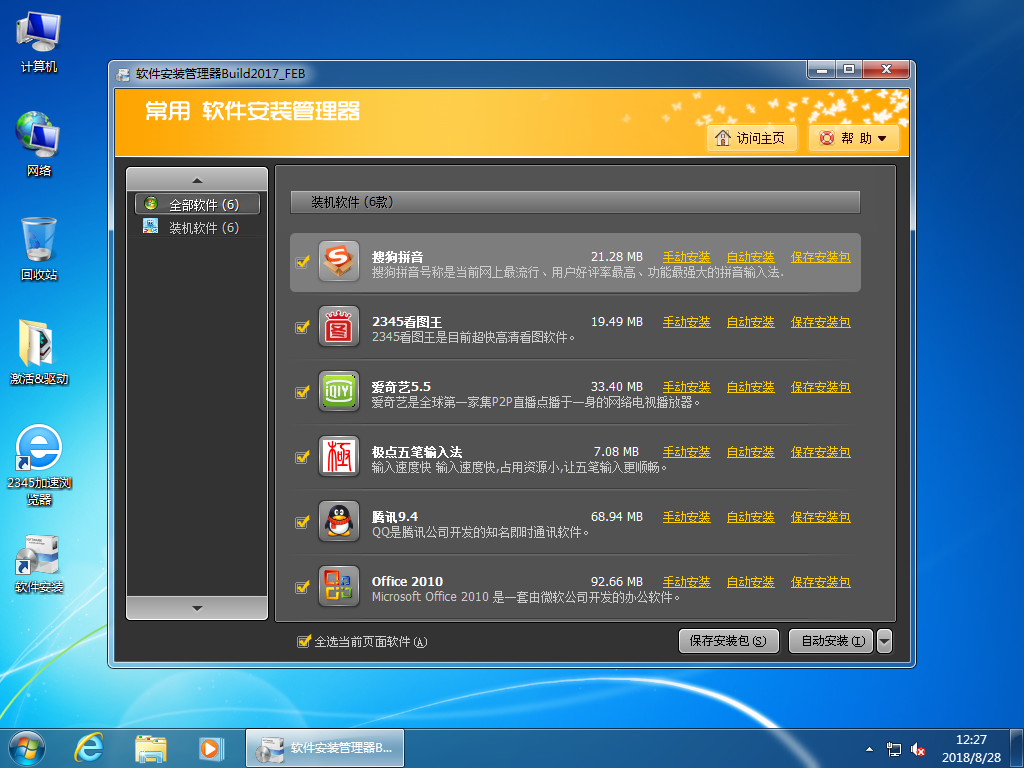
Task: Click the 软件安装管理器 taskbar button
Action: tap(325, 748)
